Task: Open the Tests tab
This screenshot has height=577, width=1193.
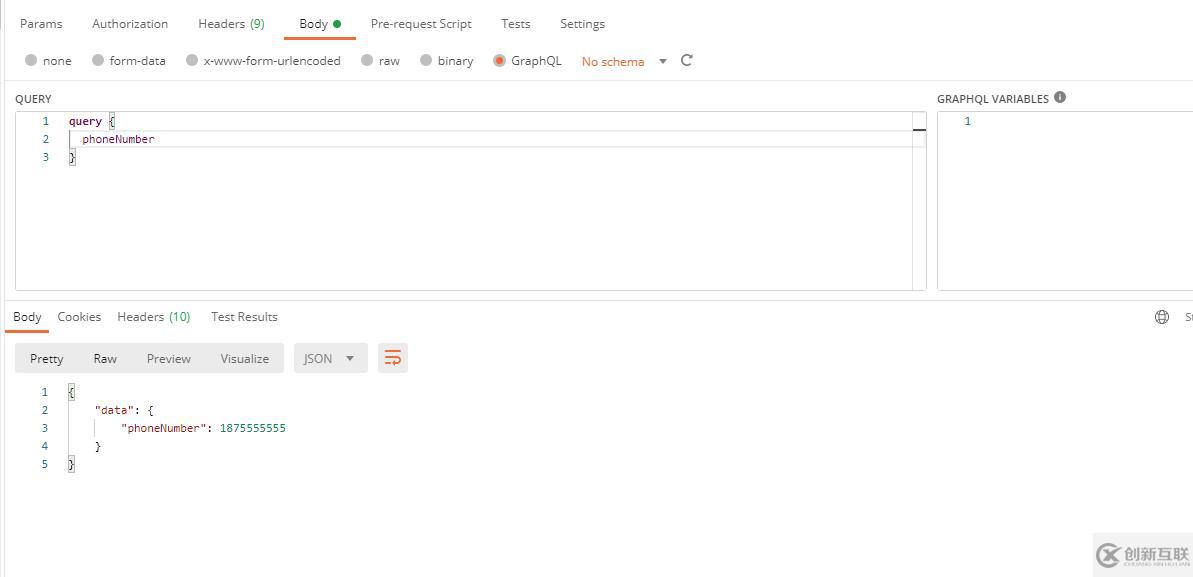Action: (516, 24)
